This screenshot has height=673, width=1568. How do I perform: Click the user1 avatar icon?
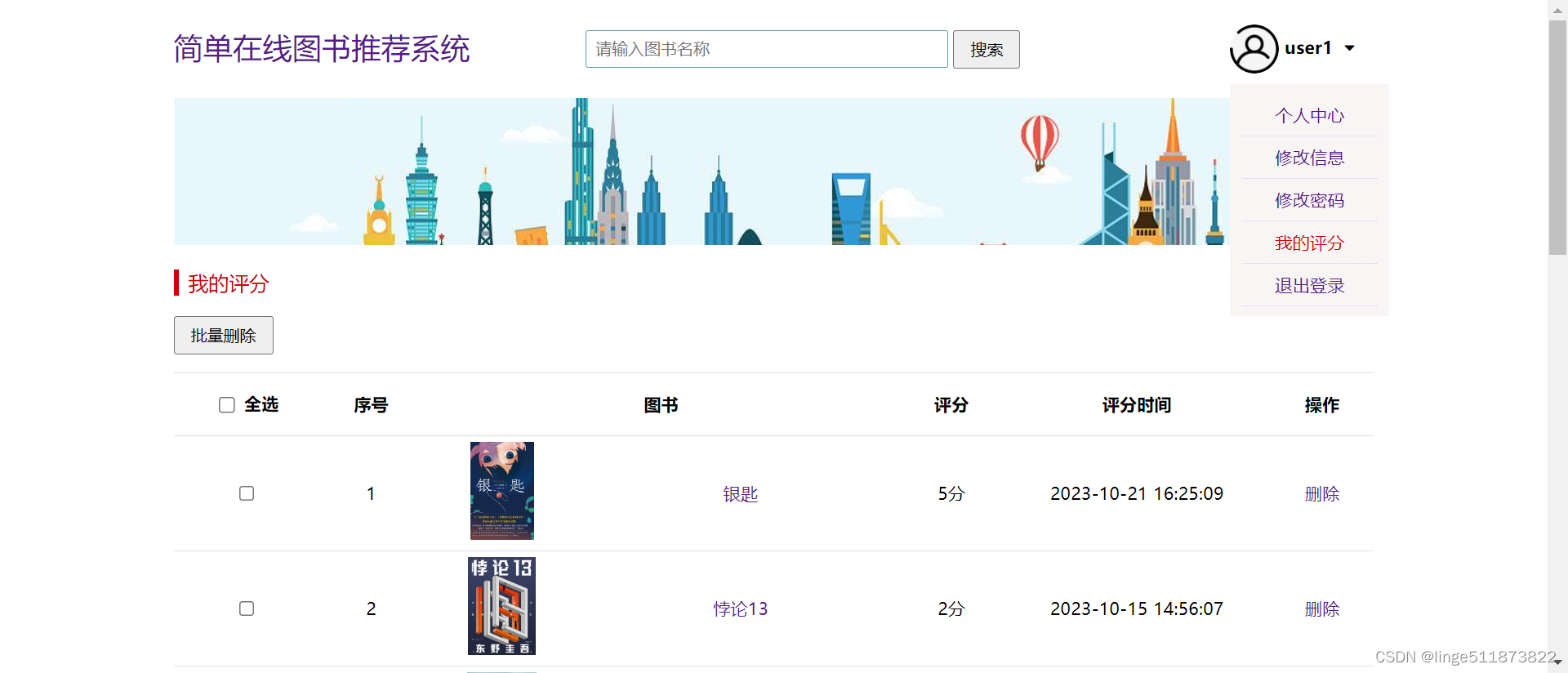pyautogui.click(x=1254, y=49)
